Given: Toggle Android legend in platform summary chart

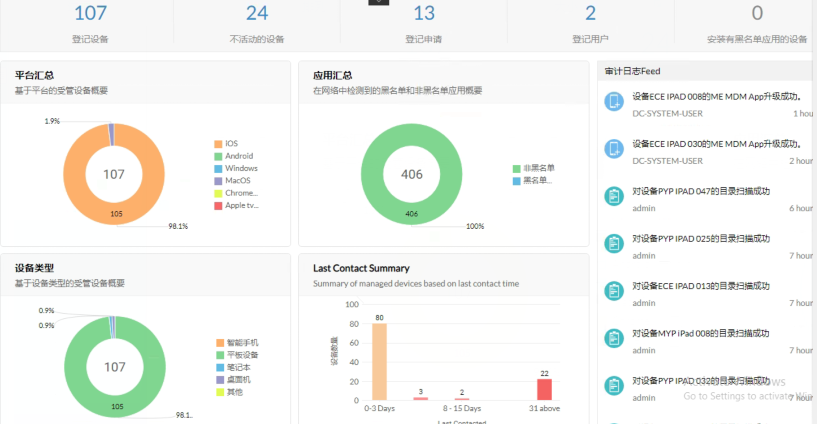Looking at the screenshot, I should [x=234, y=156].
